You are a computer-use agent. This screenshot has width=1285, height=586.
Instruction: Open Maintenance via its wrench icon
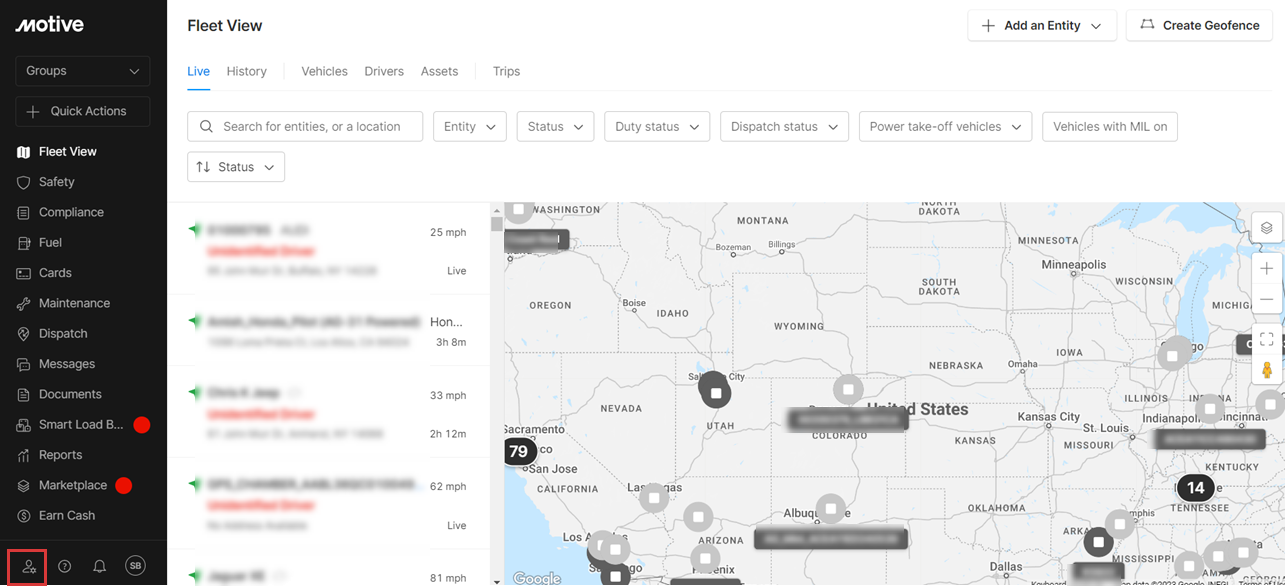[x=24, y=303]
